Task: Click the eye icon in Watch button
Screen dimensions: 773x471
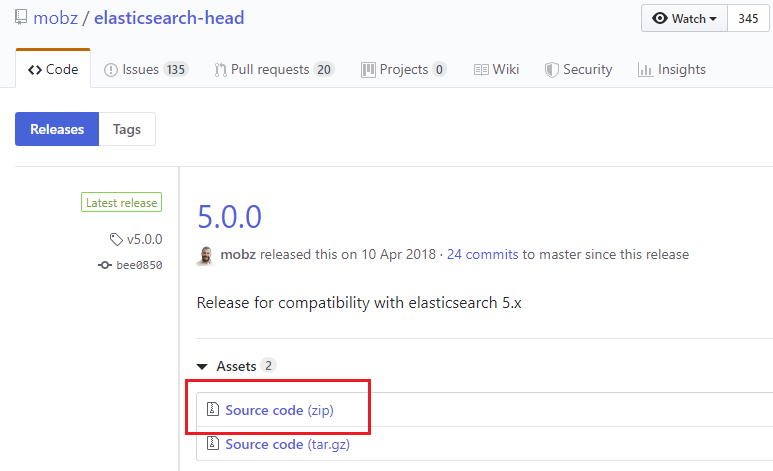Action: [x=660, y=18]
